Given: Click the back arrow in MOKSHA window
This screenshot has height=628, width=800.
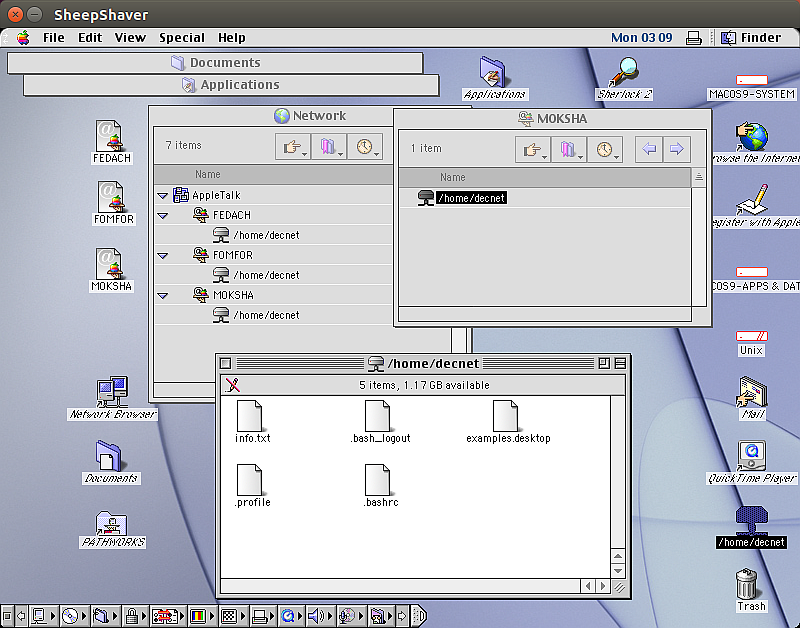Looking at the screenshot, I should [649, 149].
